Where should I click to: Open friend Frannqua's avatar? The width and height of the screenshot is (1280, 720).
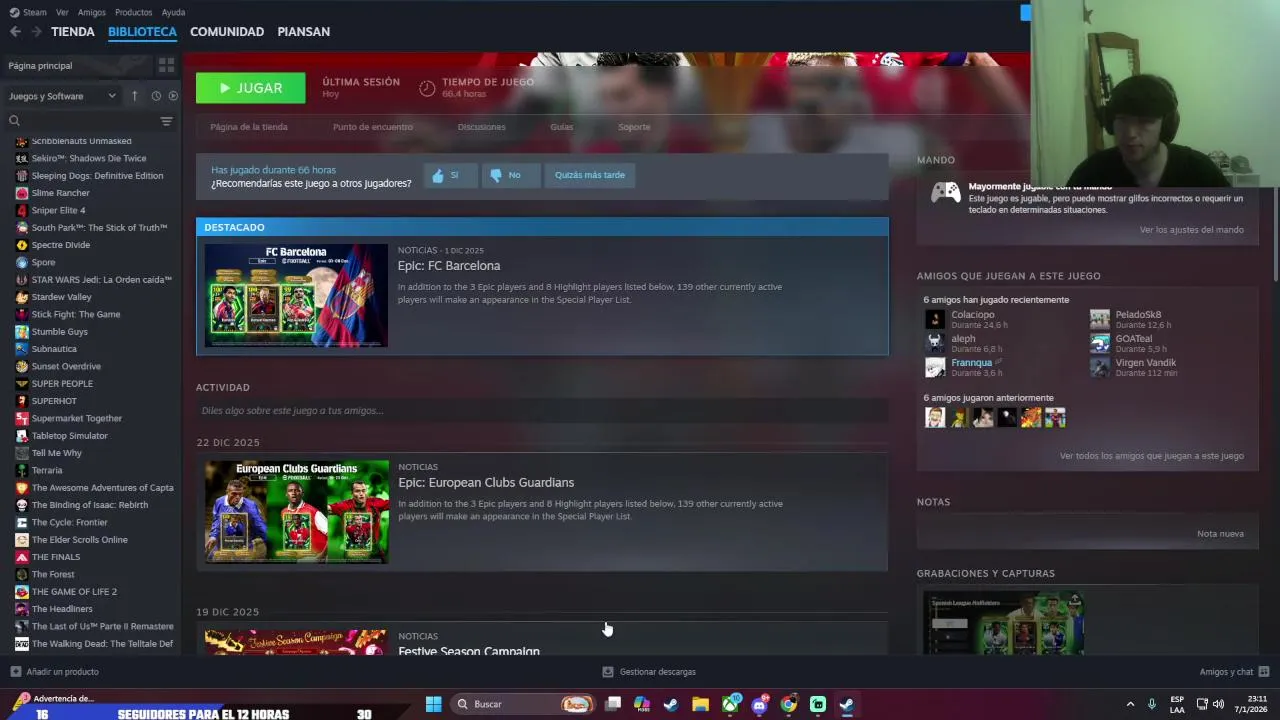click(x=935, y=367)
